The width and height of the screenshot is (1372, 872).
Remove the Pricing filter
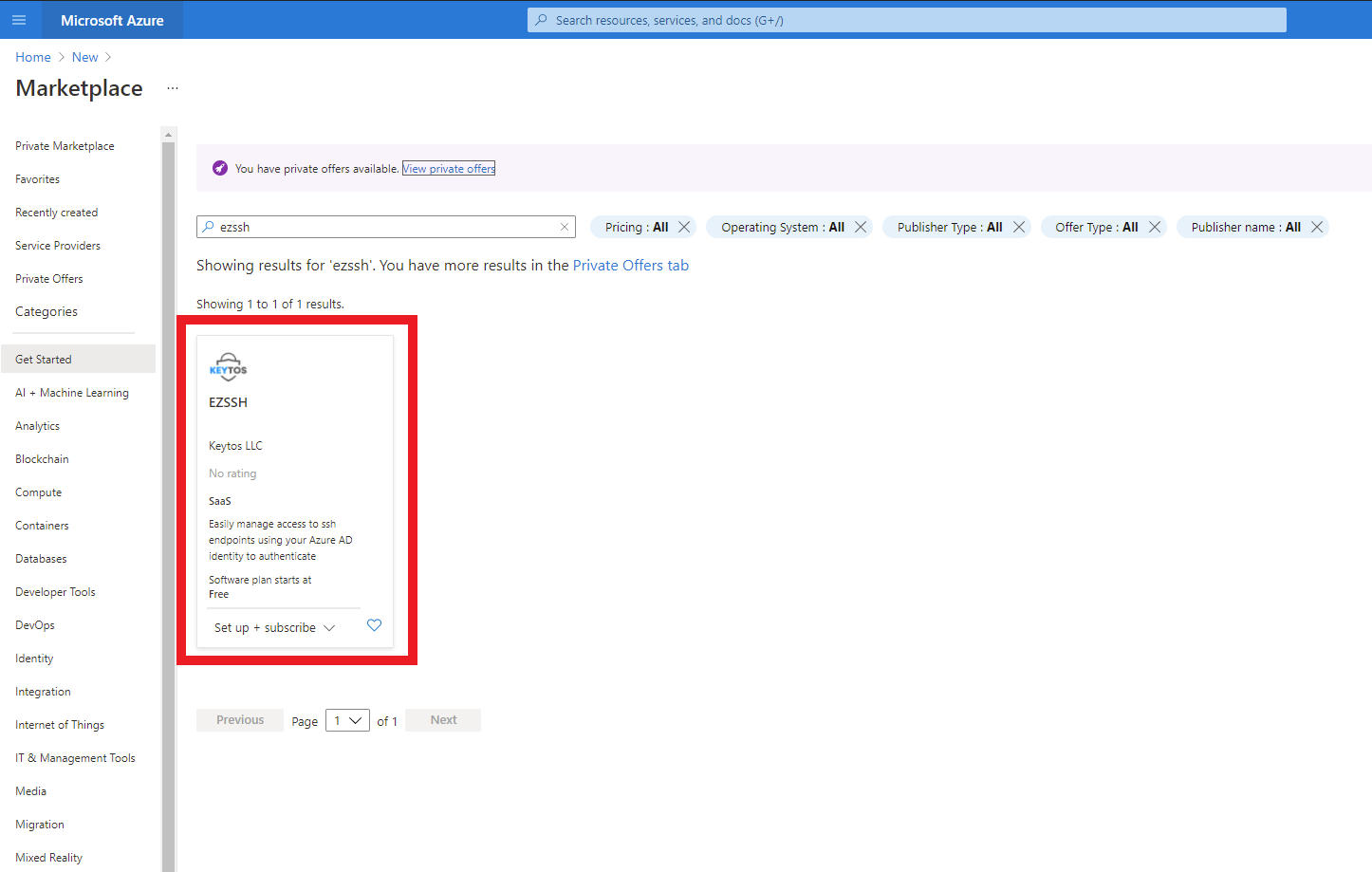tap(684, 227)
